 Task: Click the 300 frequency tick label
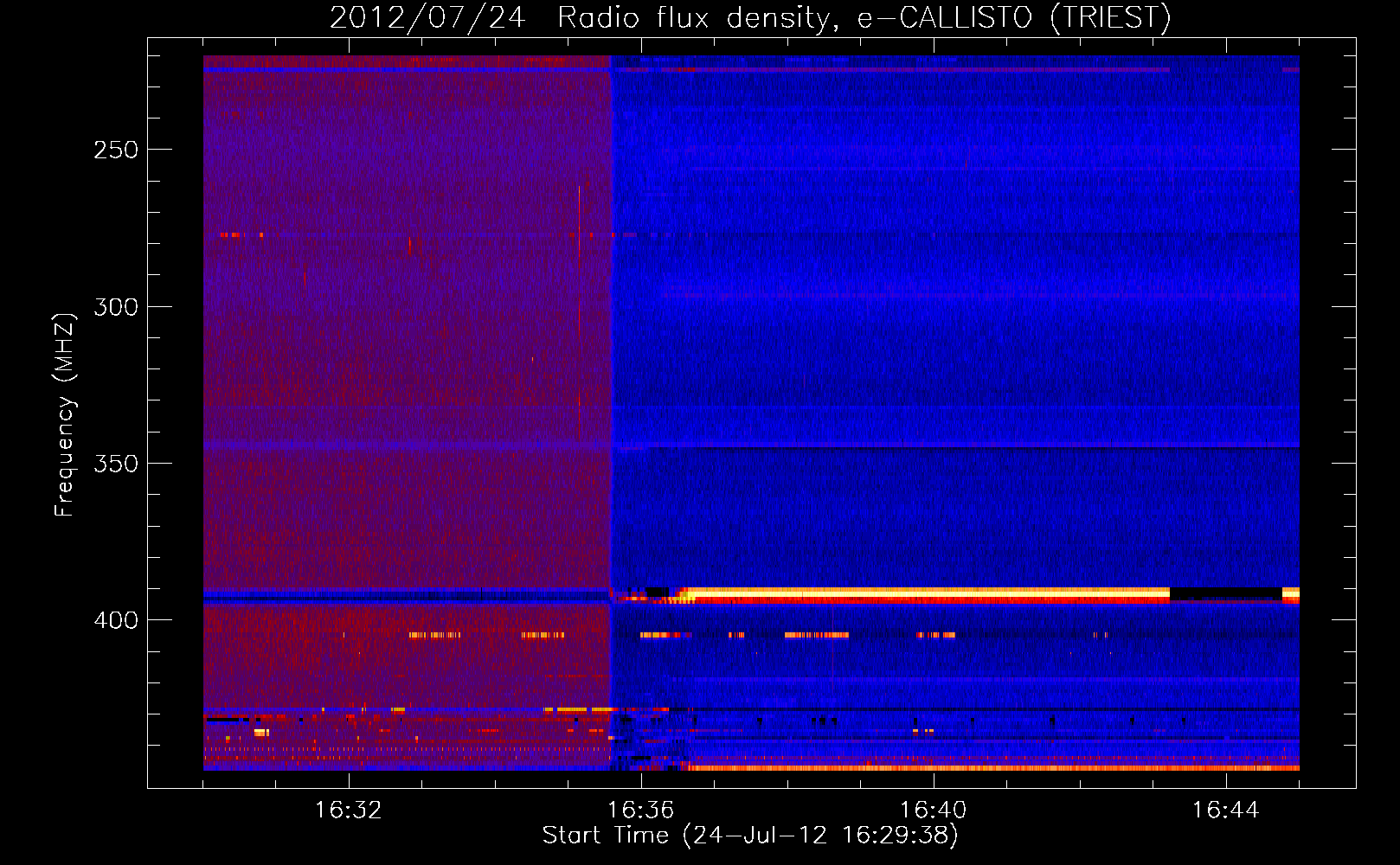[x=116, y=307]
